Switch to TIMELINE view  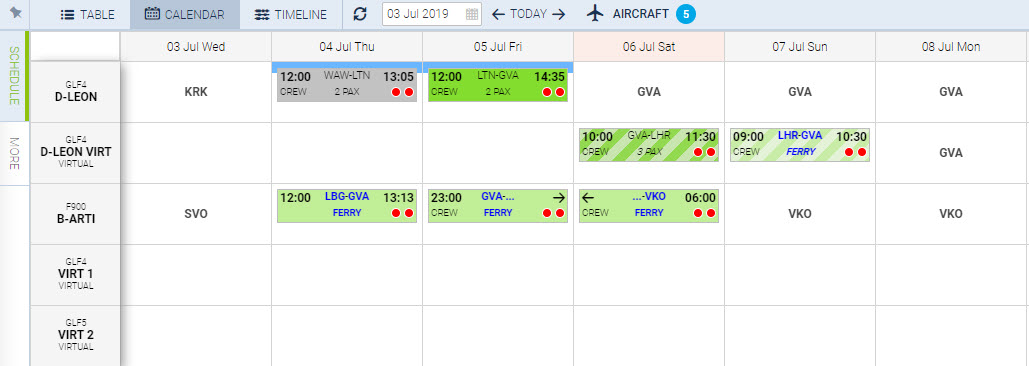290,14
